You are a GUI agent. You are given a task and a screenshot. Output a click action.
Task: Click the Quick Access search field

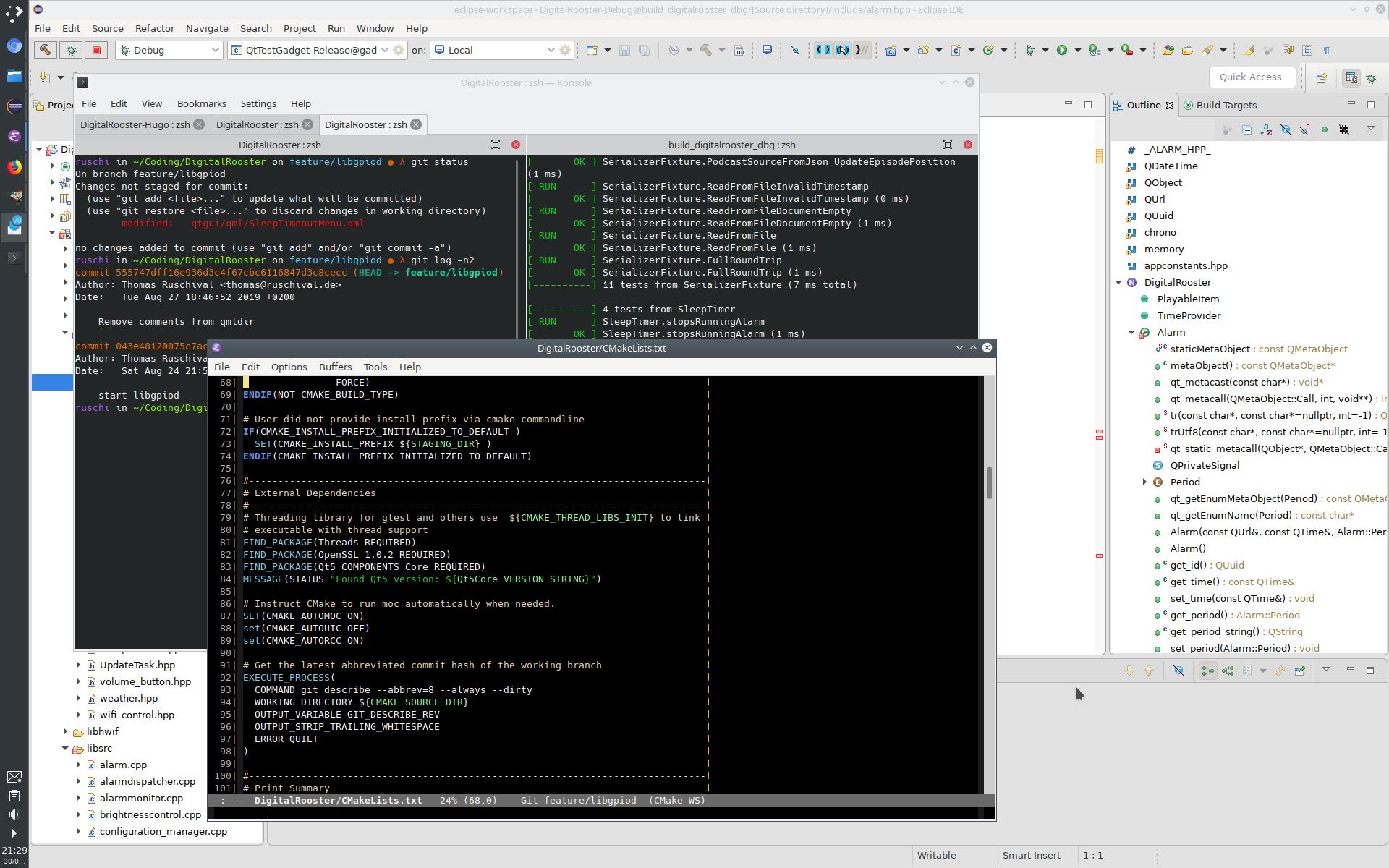pos(1251,77)
